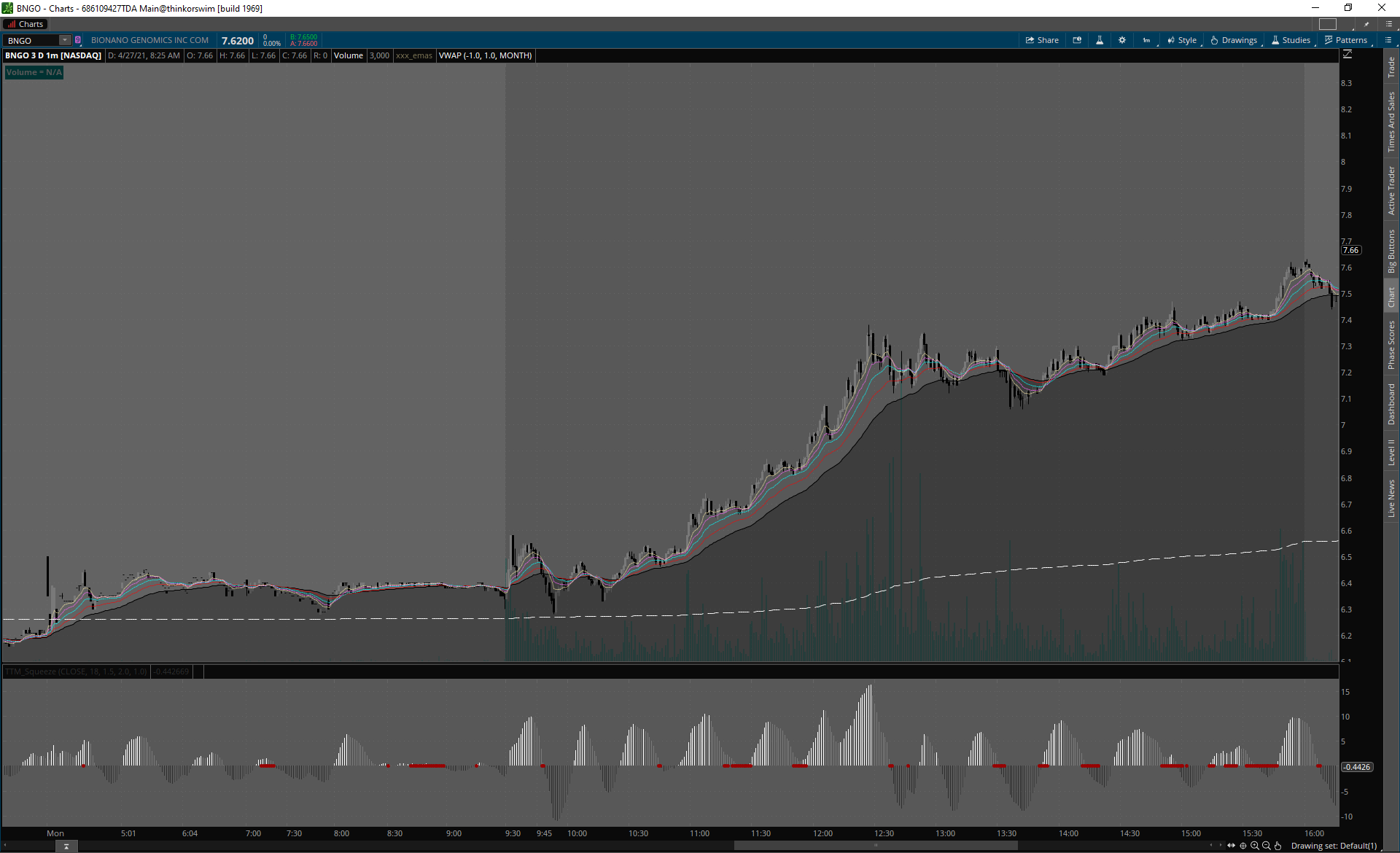1400x853 pixels.
Task: Toggle the pin icon in top bar
Action: (x=1366, y=24)
